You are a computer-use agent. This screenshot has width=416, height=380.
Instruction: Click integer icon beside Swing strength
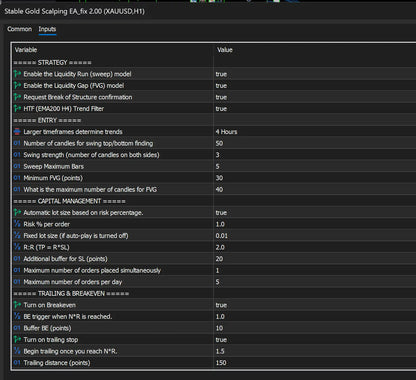click(17, 155)
